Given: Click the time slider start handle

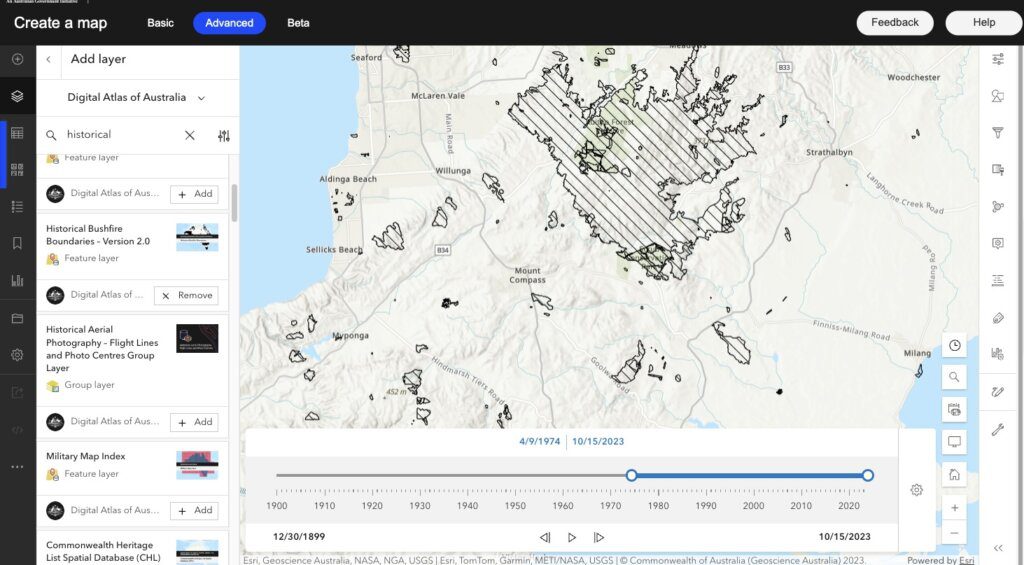Looking at the screenshot, I should pyautogui.click(x=631, y=476).
